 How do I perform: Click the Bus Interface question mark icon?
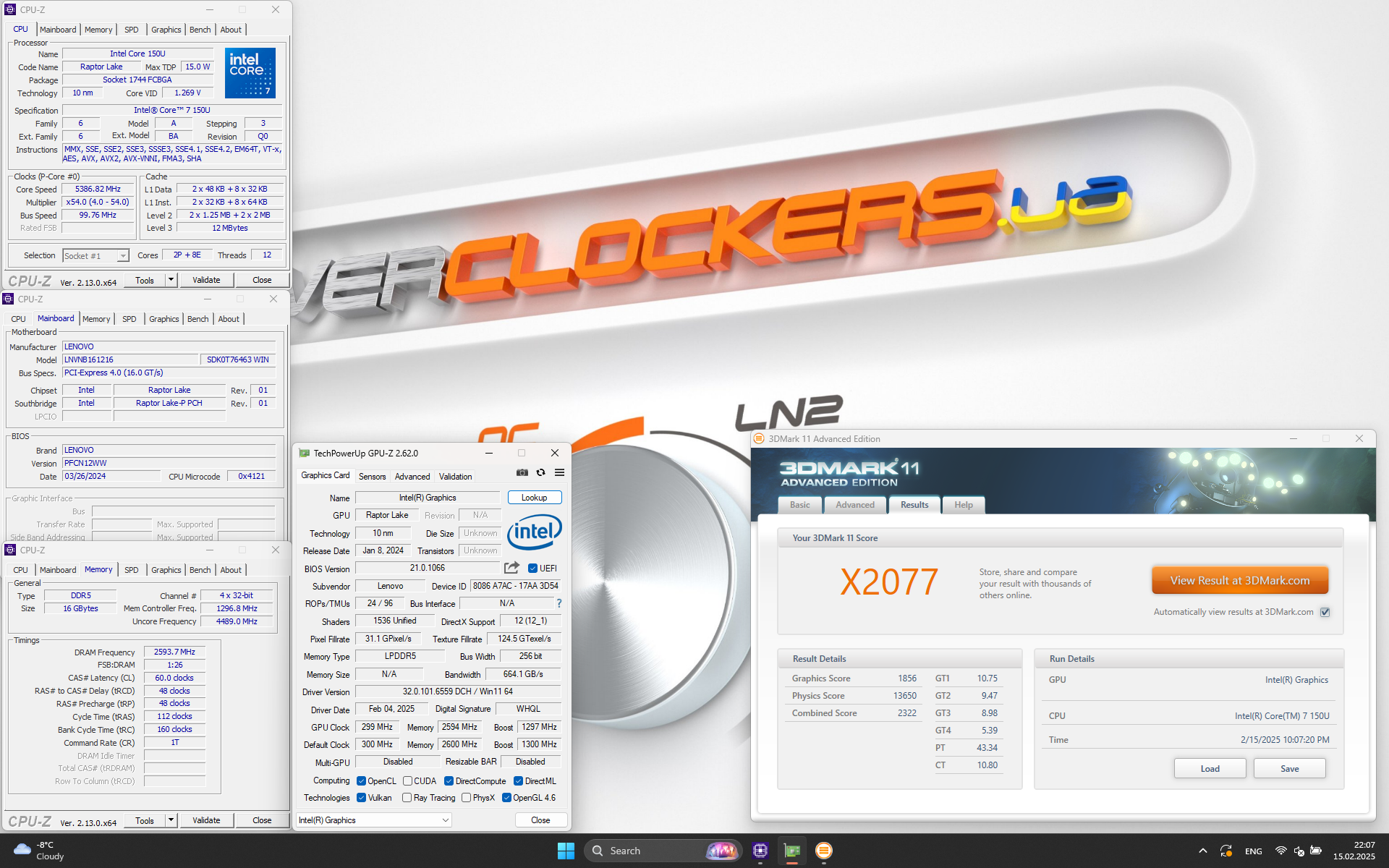pos(558,603)
